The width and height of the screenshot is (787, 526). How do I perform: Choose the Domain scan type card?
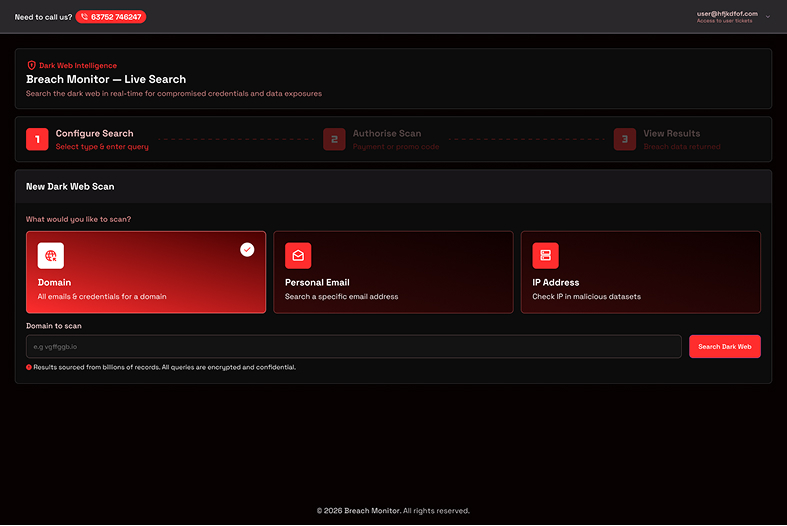[x=146, y=272]
